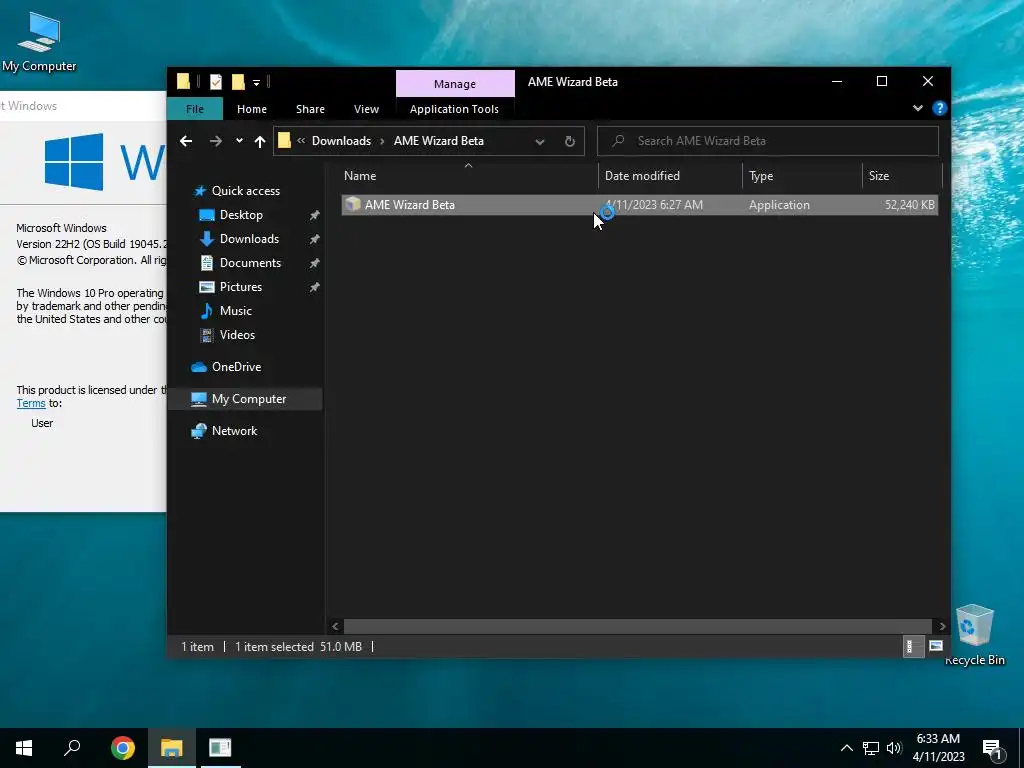The height and width of the screenshot is (768, 1024).
Task: Click the Back arrow in File Explorer
Action: coord(186,141)
